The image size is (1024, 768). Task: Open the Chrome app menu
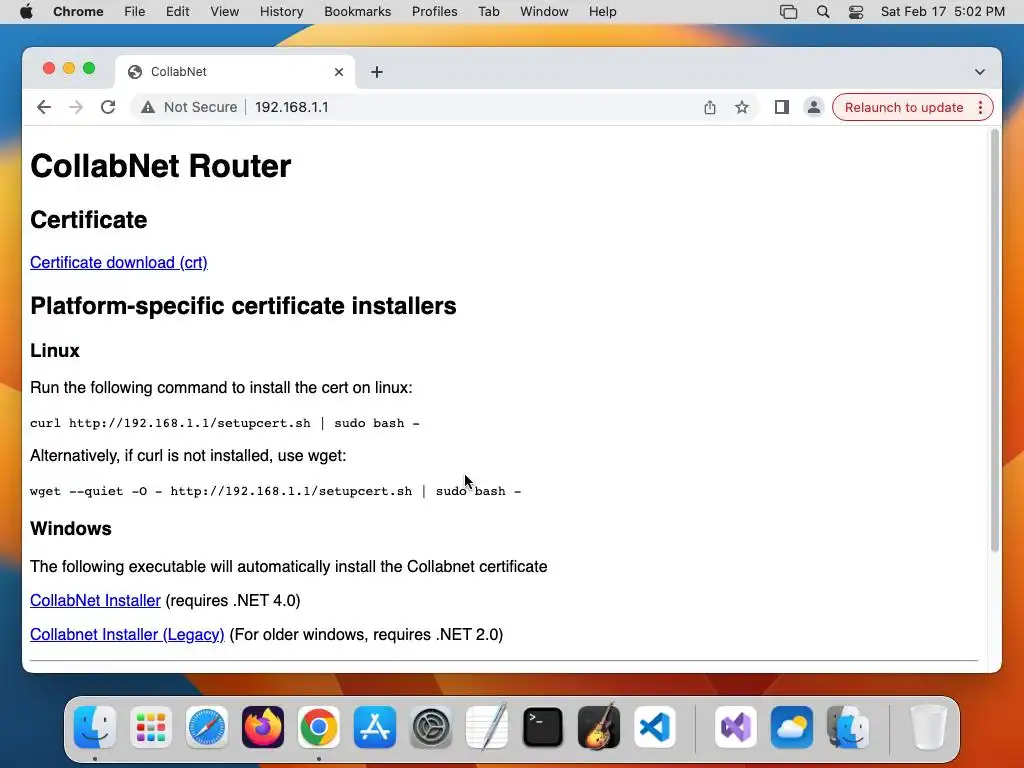coord(78,12)
